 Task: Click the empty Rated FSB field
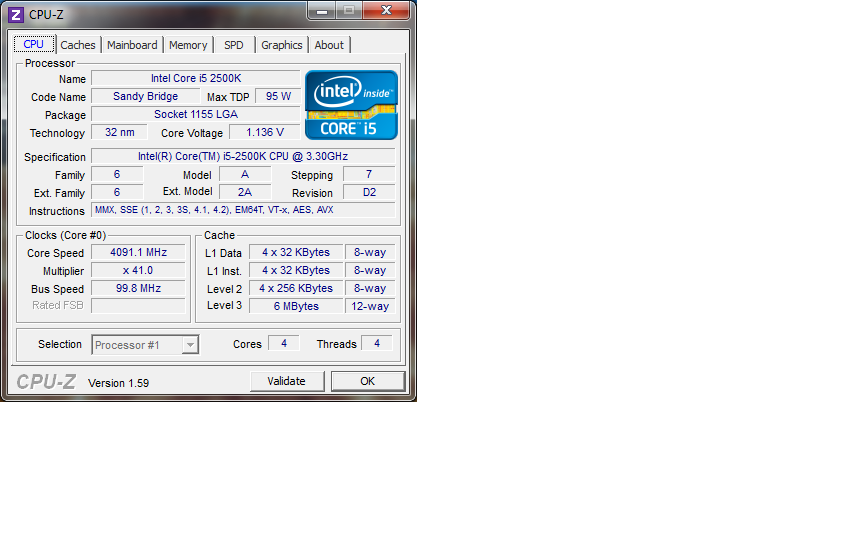click(138, 306)
